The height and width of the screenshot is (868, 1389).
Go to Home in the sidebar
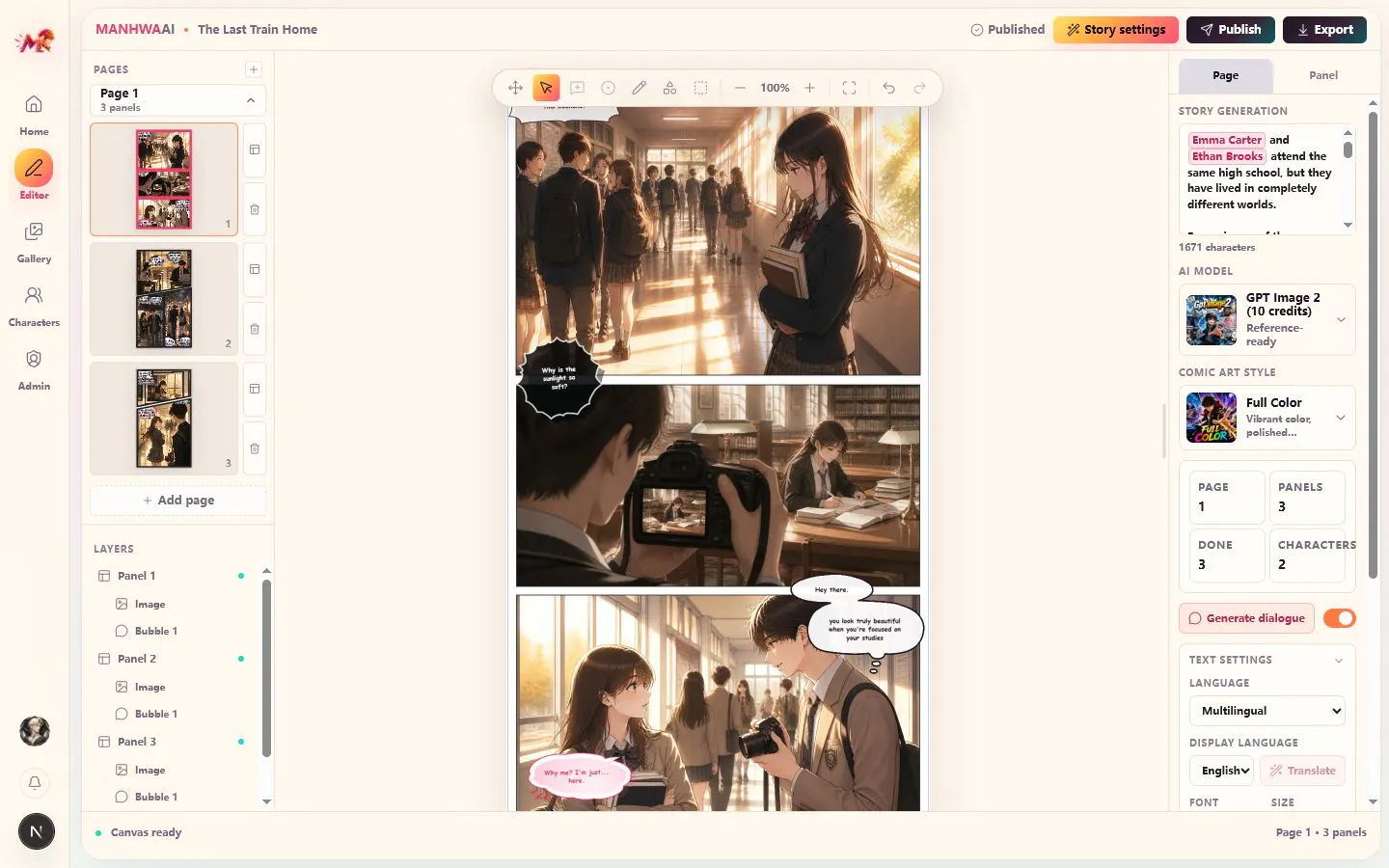pos(34,115)
